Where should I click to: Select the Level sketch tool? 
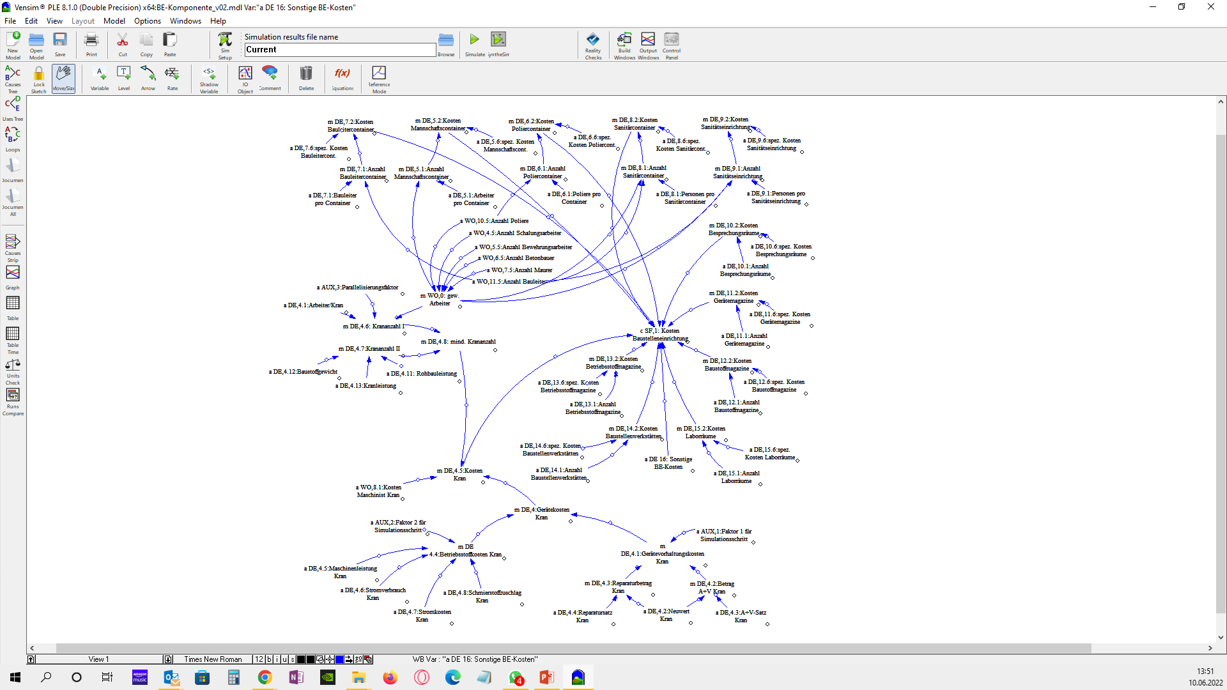[x=124, y=76]
